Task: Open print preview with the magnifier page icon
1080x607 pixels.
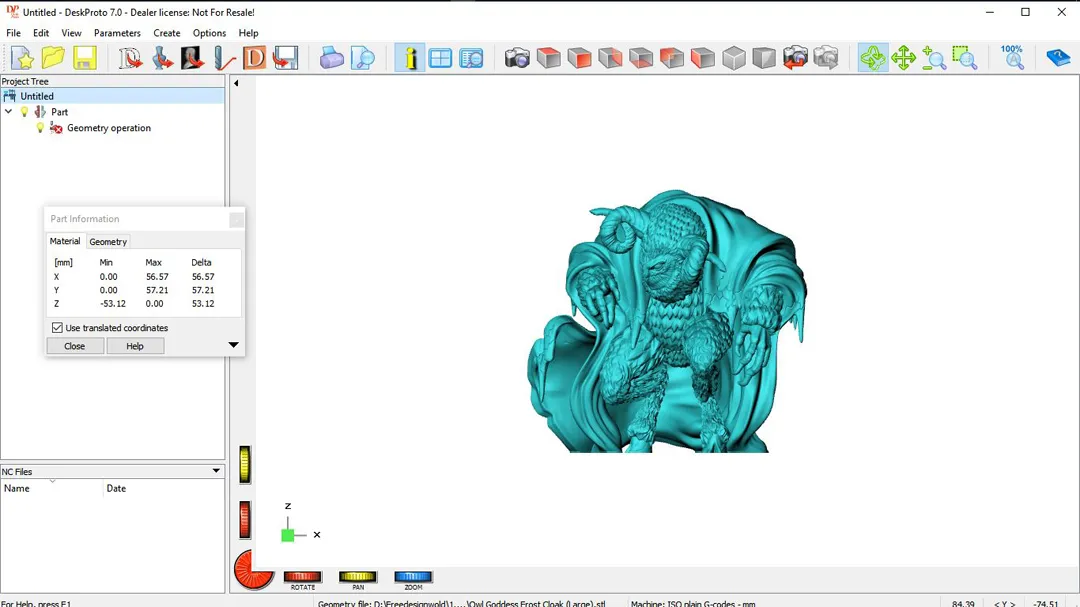Action: [x=362, y=58]
